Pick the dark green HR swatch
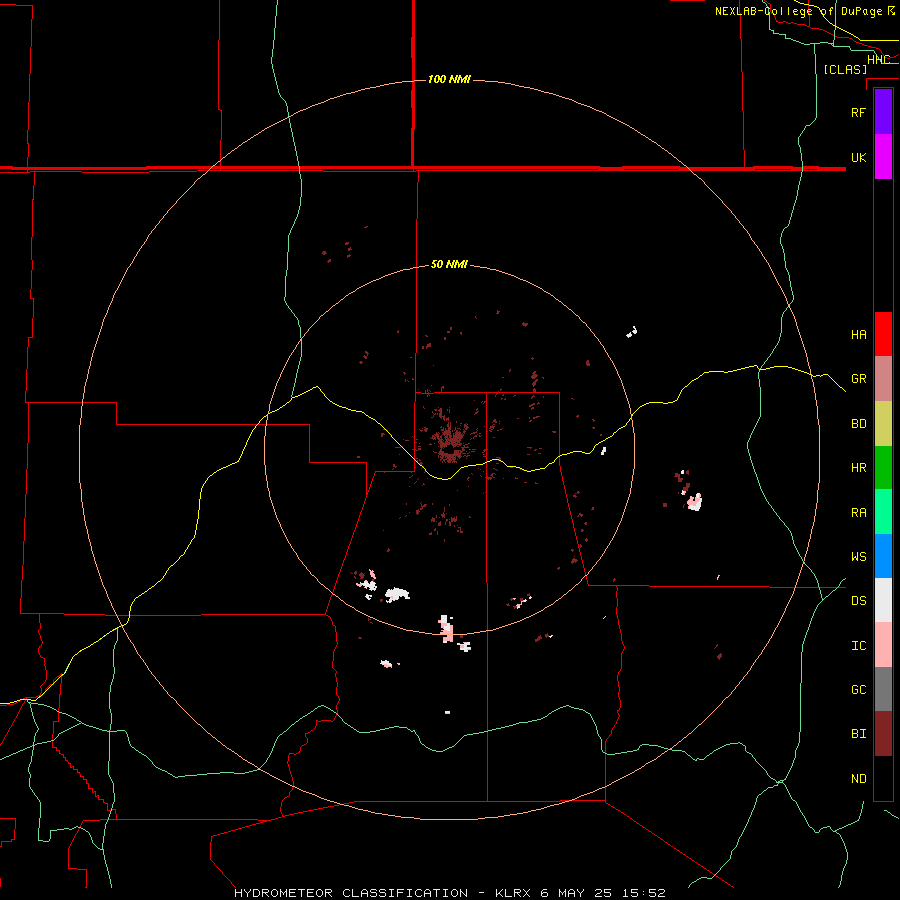 (x=883, y=468)
